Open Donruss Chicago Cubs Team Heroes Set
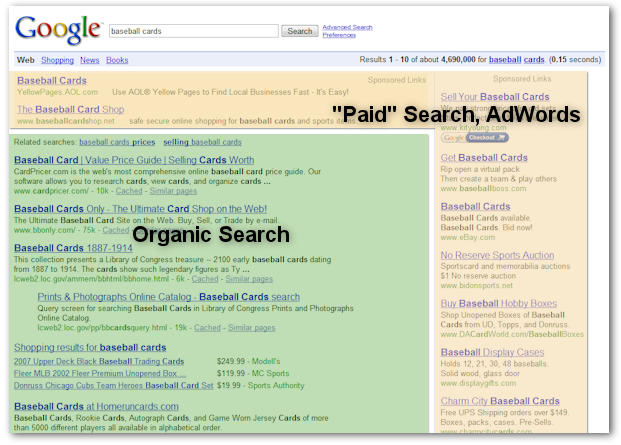The height and width of the screenshot is (445, 621). [113, 386]
